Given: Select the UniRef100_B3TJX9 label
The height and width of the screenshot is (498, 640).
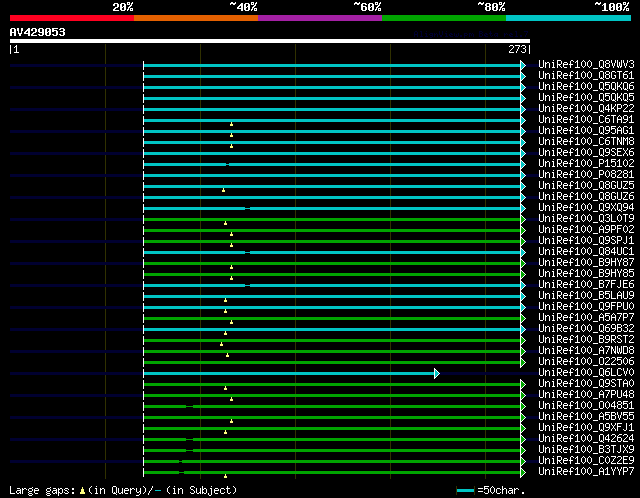Looking at the screenshot, I should [586, 450].
